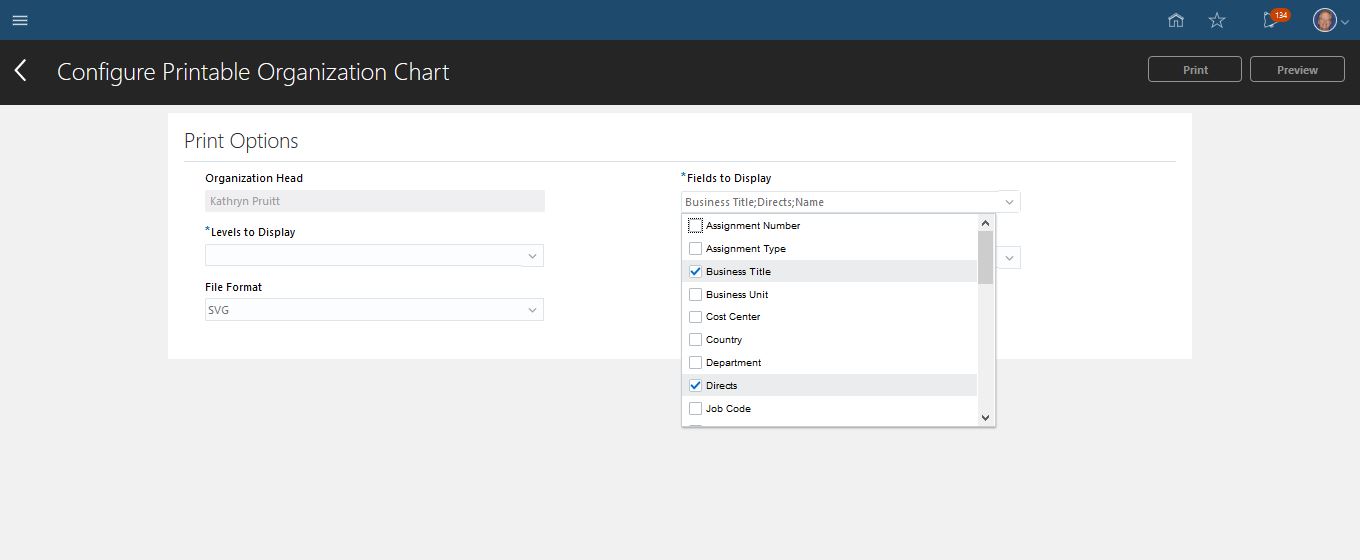Select the Cost Center label in list
This screenshot has width=1360, height=560.
click(733, 317)
